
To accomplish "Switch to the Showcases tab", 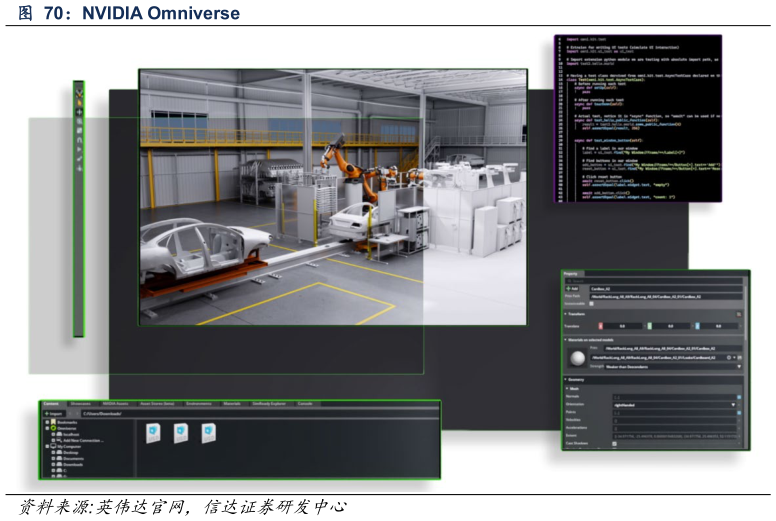I will [81, 404].
